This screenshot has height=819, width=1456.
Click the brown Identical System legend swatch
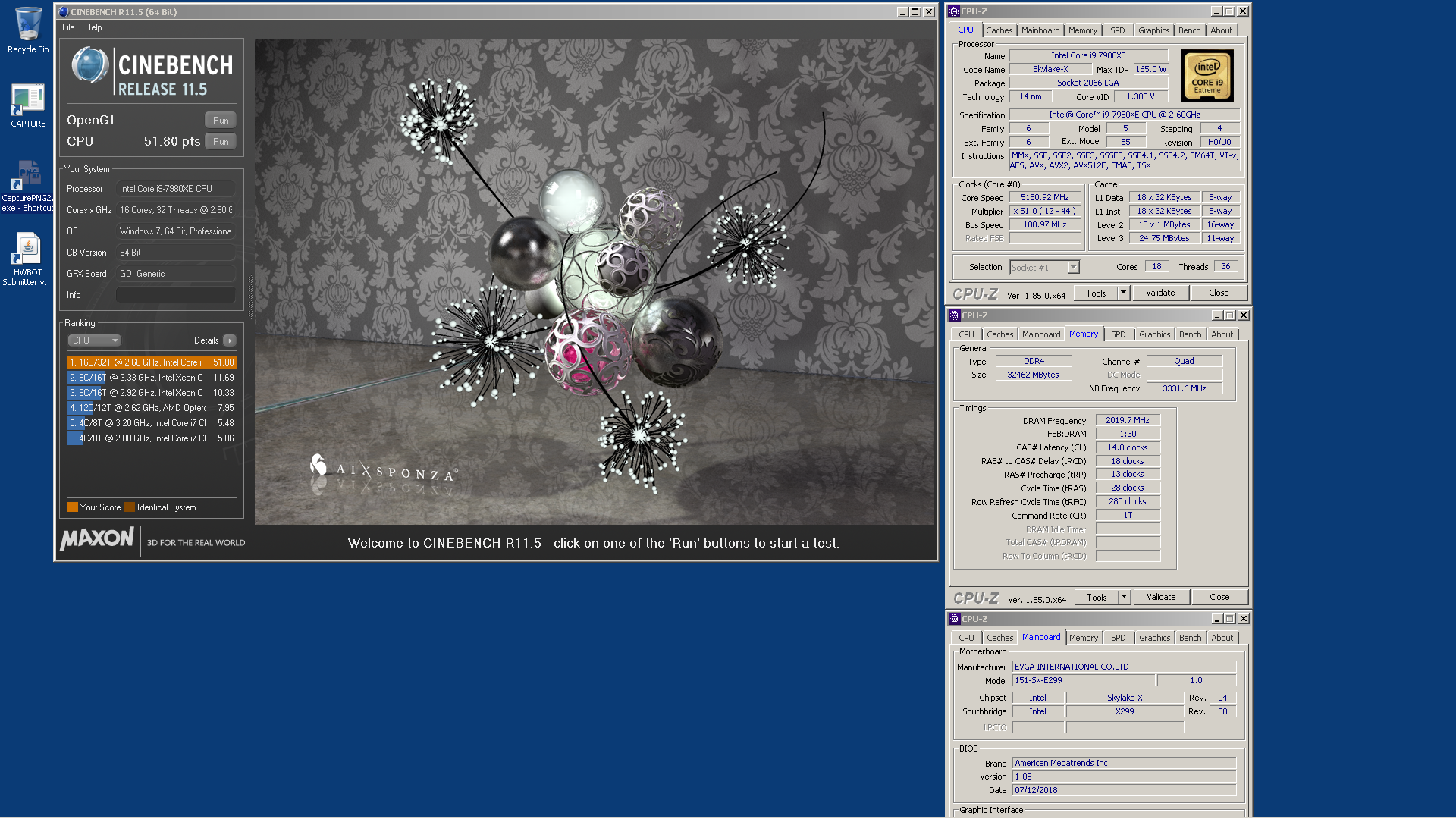[x=130, y=507]
